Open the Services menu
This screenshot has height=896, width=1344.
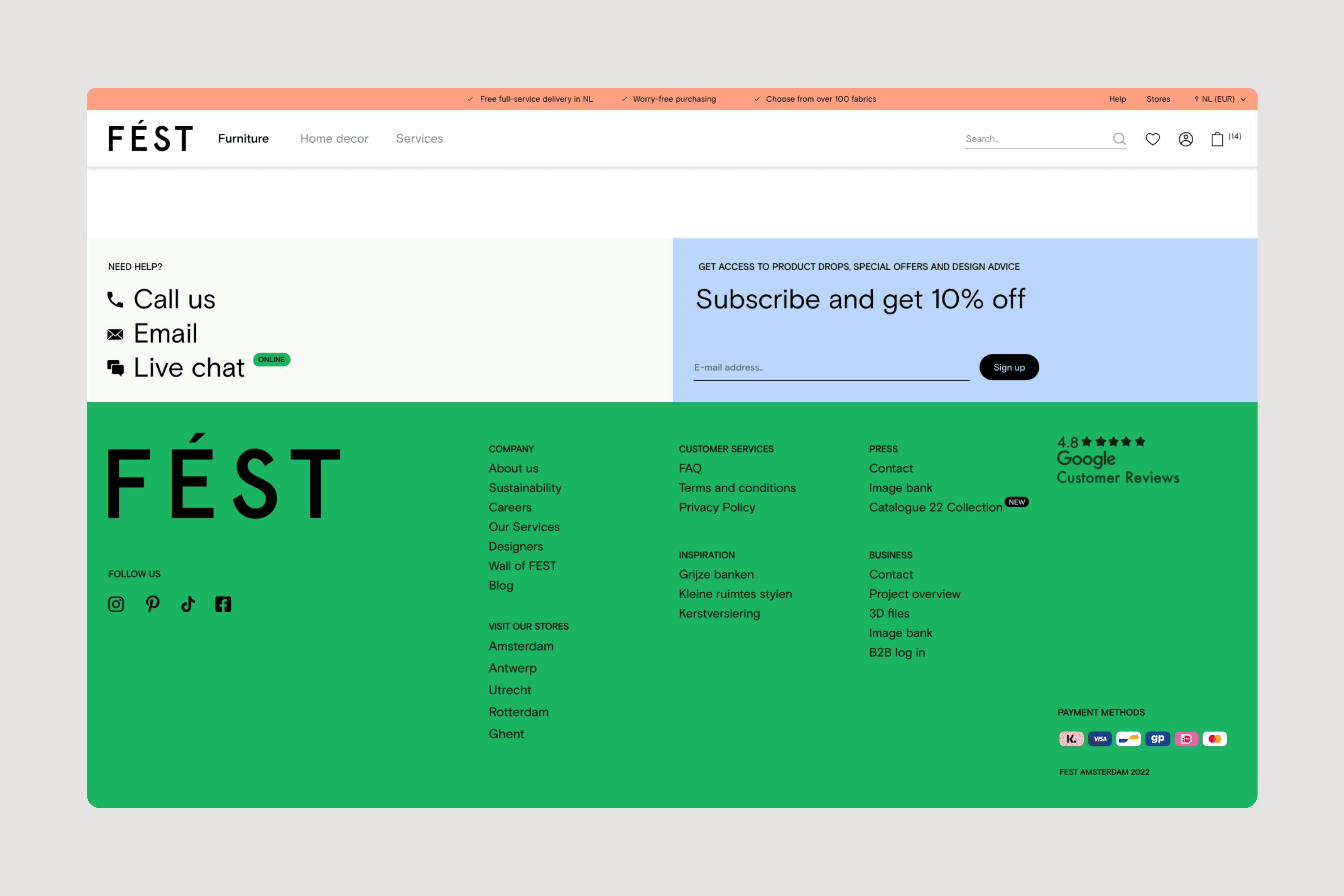419,139
